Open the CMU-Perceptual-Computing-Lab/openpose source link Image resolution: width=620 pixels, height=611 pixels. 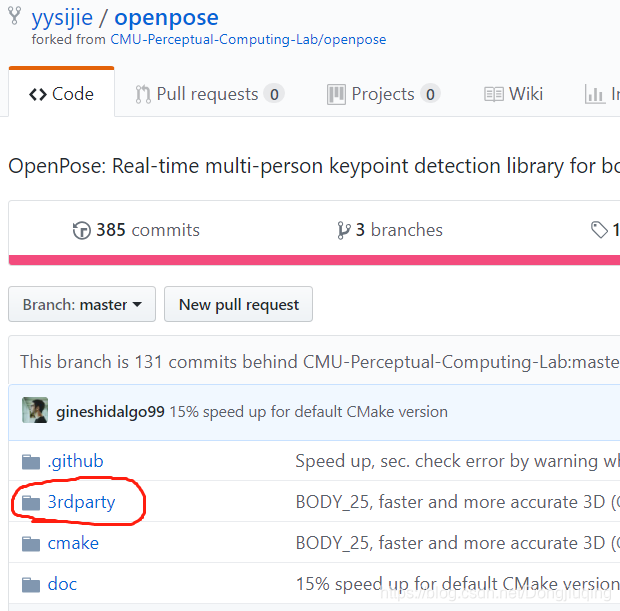click(x=248, y=40)
